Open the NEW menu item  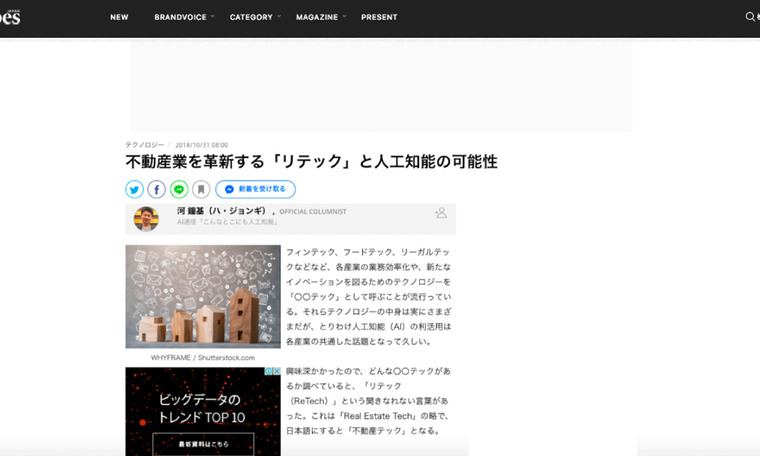click(119, 17)
